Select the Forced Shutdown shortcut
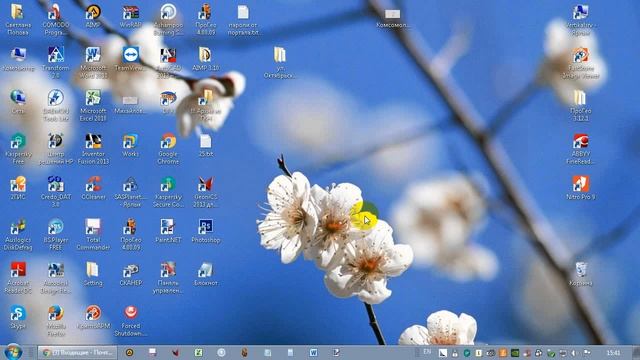This screenshot has height=360, width=640. point(131,321)
